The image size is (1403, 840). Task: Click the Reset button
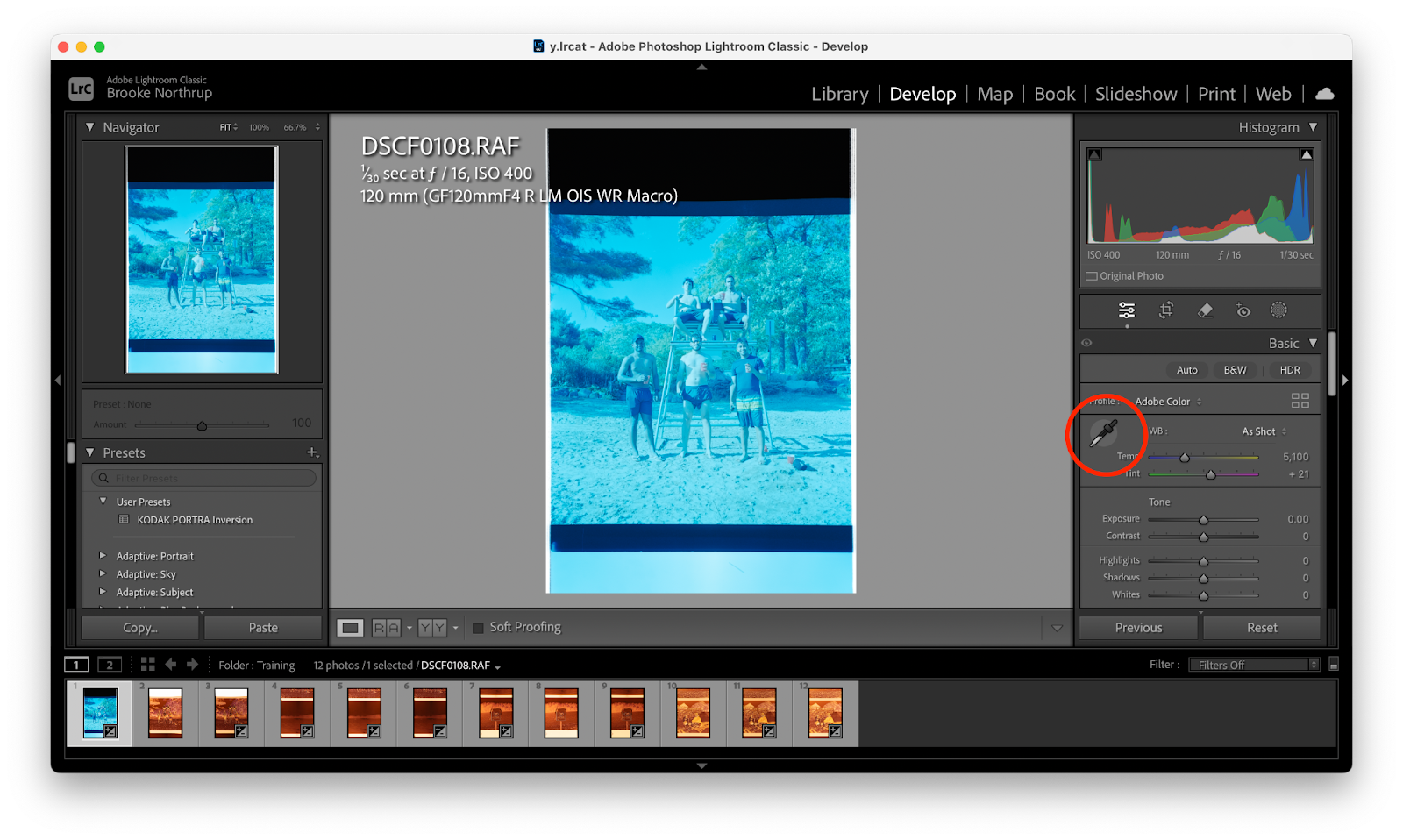pos(1262,628)
